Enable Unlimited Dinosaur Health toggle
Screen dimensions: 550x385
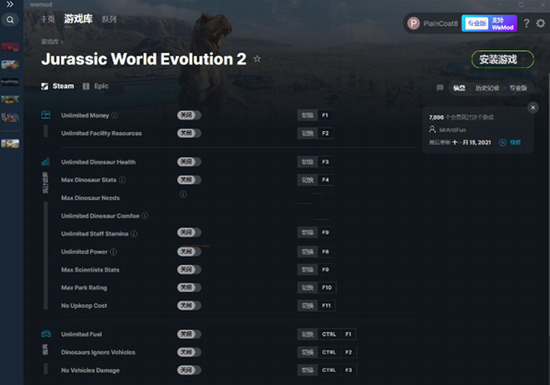tap(189, 162)
